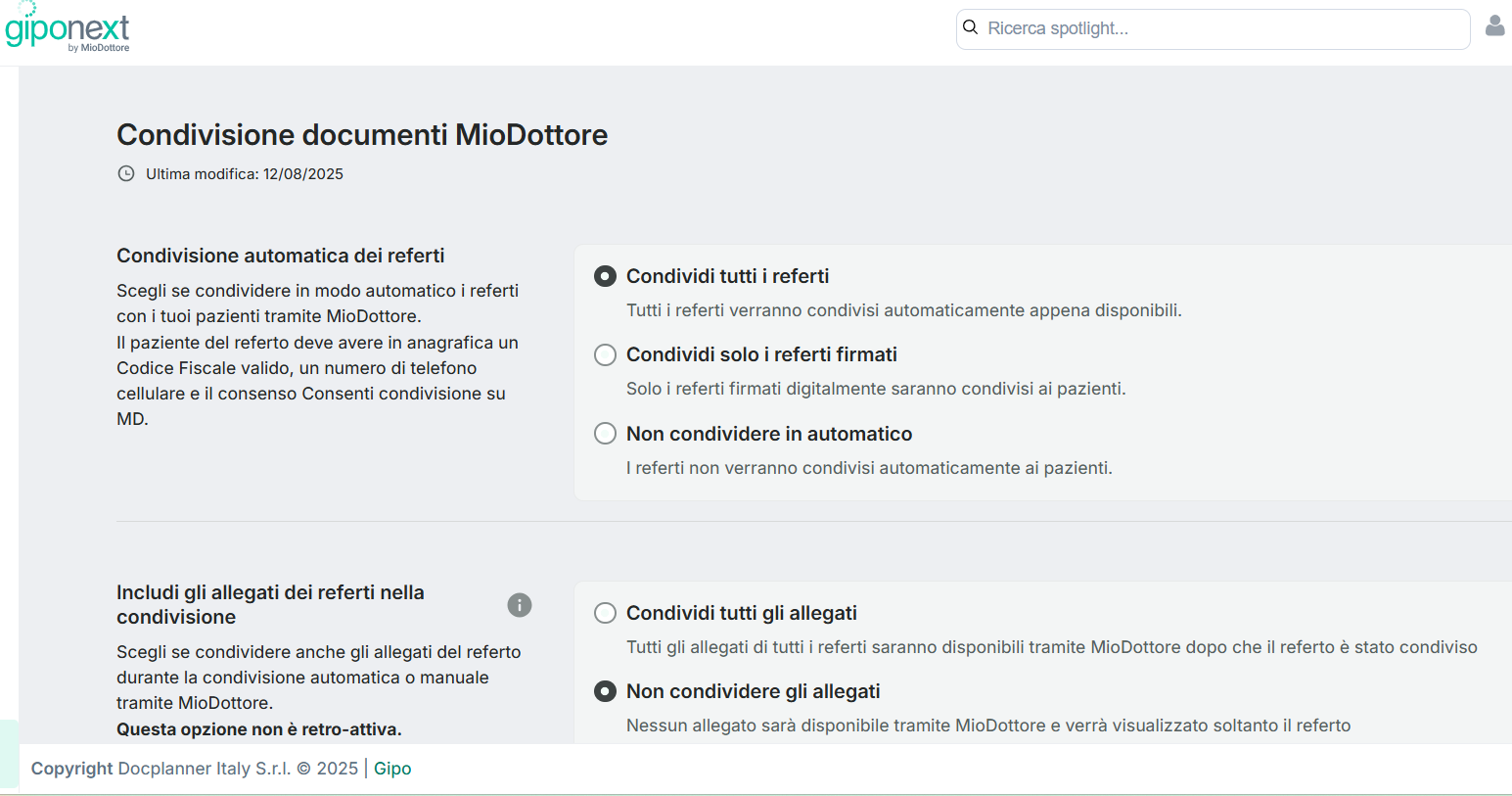Click 'Solo i referti firmati digitalmente' description text

coord(876,389)
